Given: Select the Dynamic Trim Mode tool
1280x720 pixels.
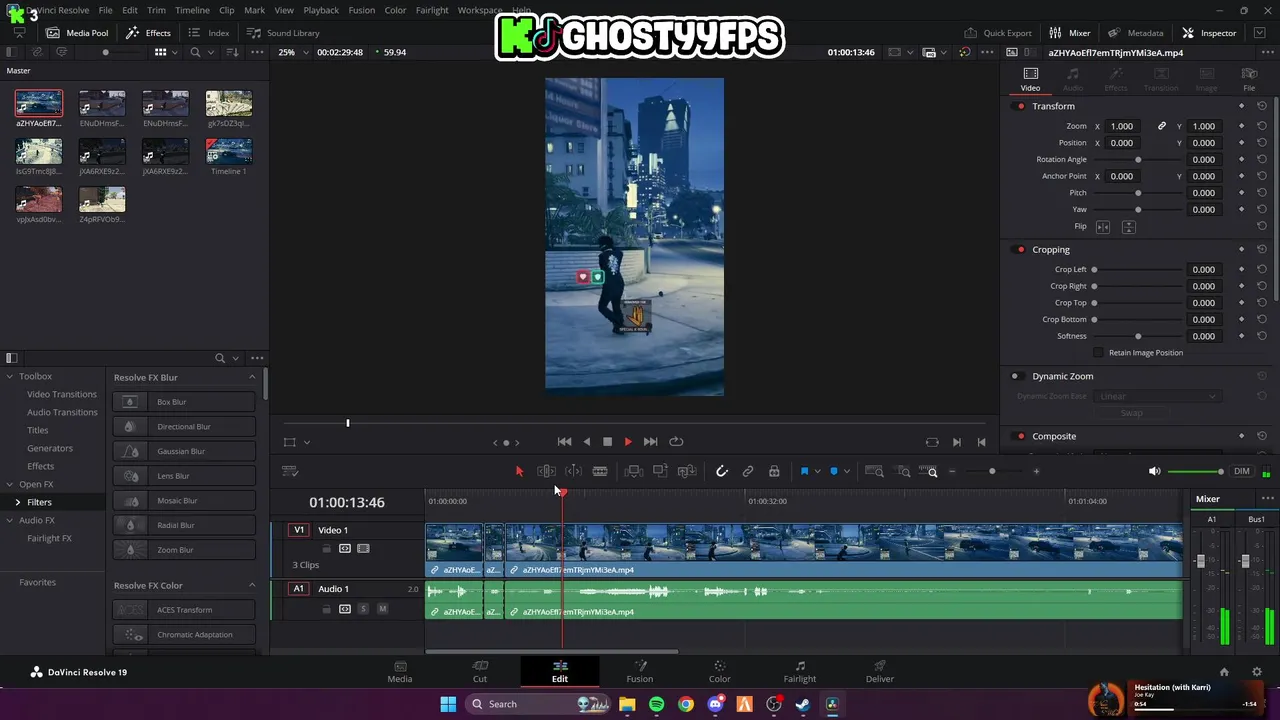Looking at the screenshot, I should coord(573,471).
